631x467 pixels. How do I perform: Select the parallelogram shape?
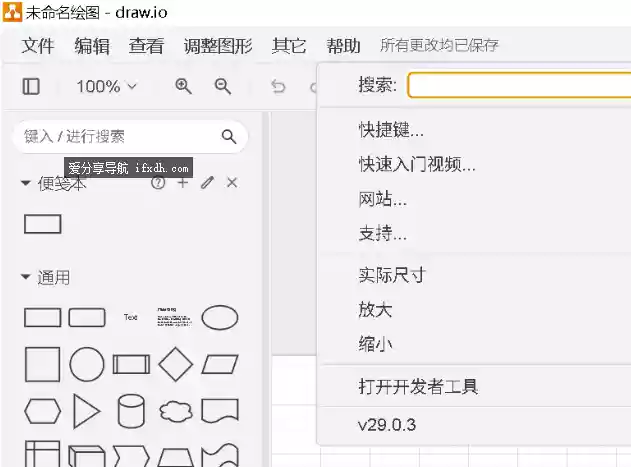[x=220, y=364]
